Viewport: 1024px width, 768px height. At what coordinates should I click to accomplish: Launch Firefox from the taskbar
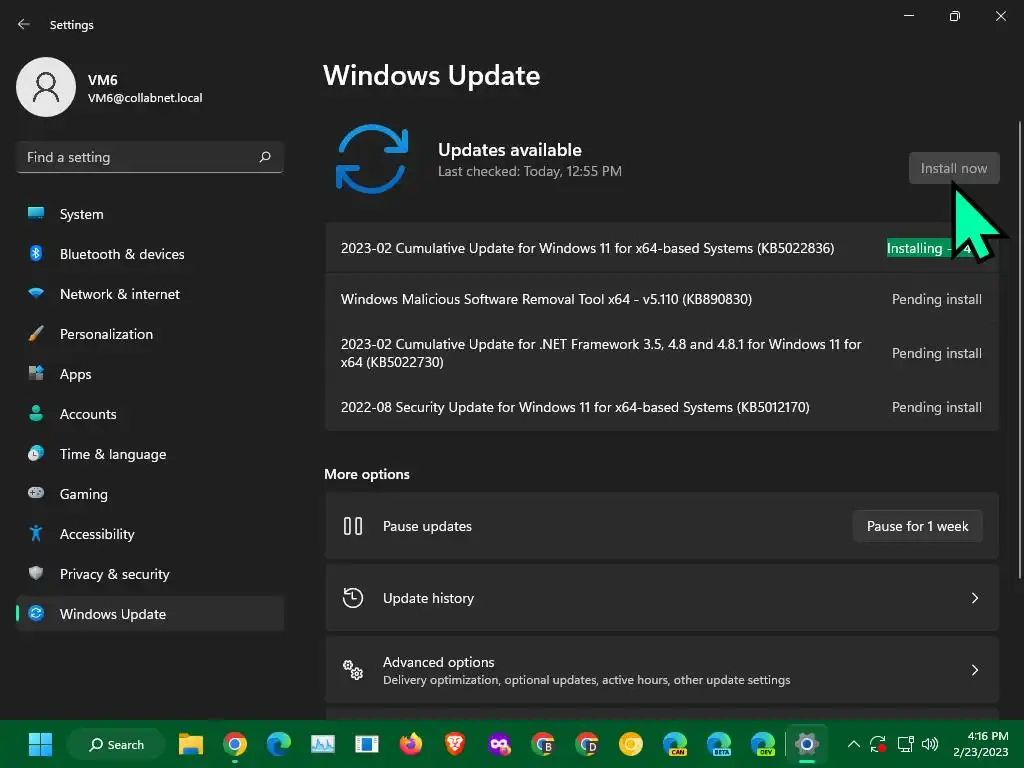click(411, 744)
